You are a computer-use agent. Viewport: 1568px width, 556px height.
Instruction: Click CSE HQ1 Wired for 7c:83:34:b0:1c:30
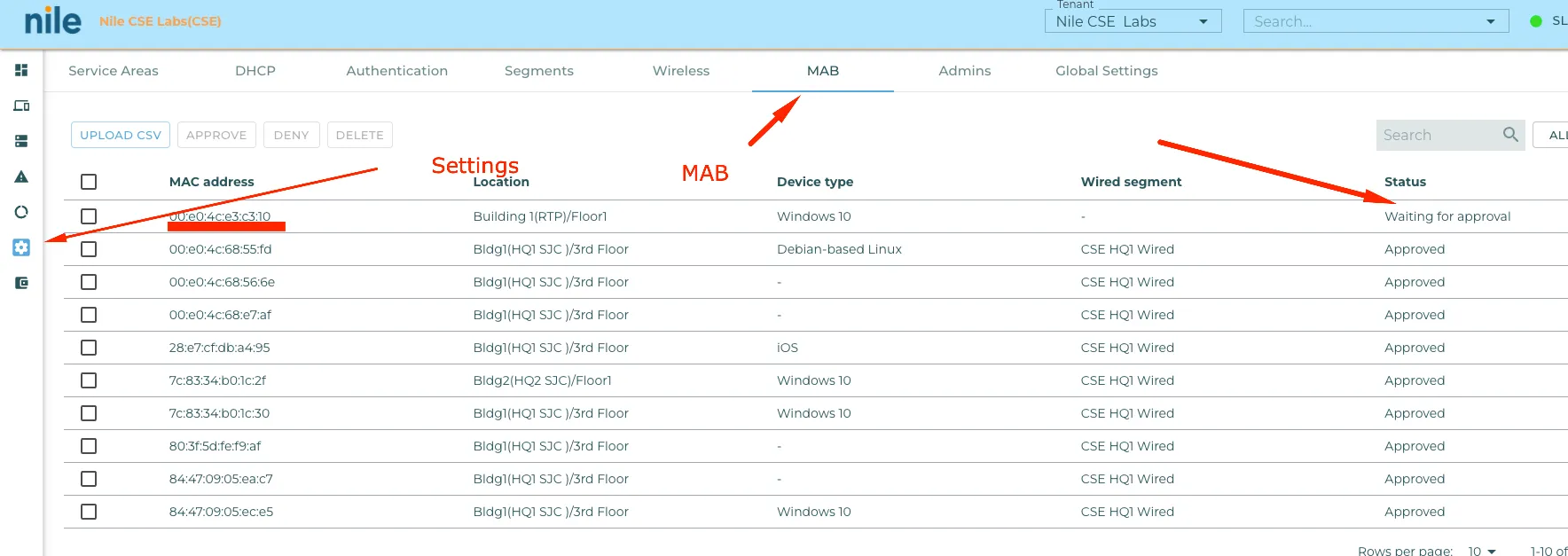(x=1127, y=413)
